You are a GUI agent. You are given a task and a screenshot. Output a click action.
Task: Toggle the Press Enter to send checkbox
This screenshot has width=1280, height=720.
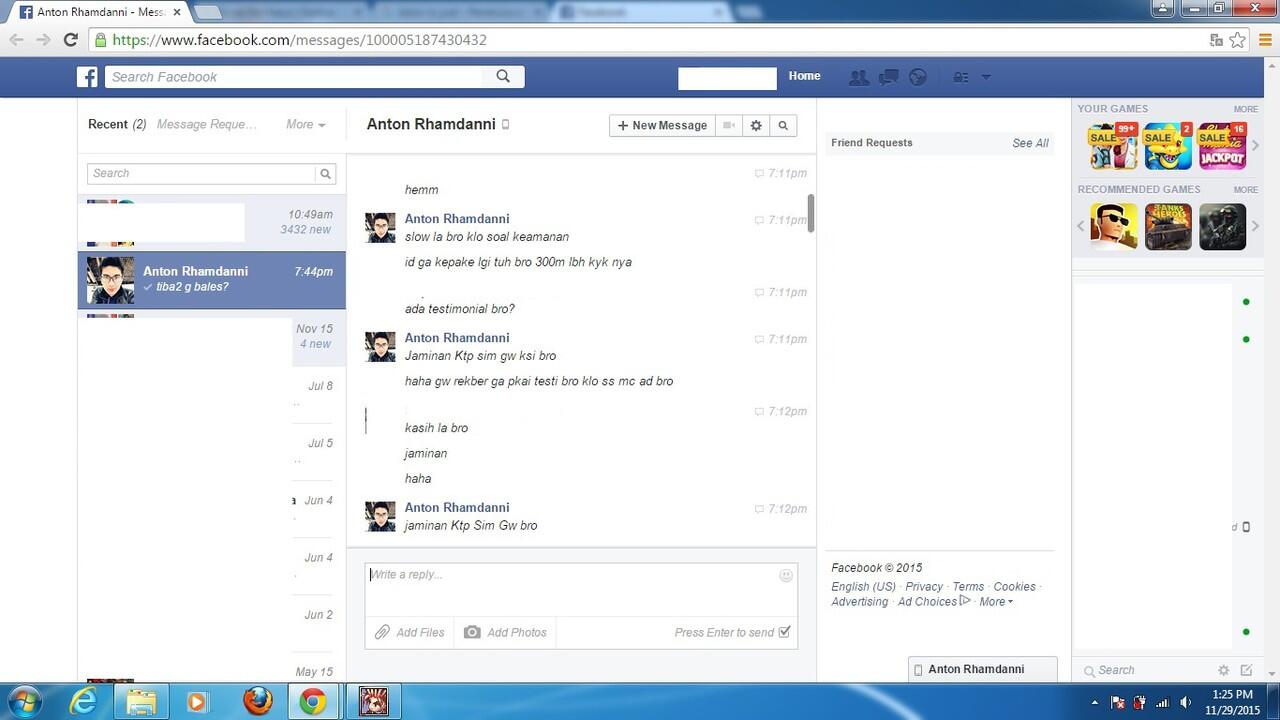click(784, 632)
